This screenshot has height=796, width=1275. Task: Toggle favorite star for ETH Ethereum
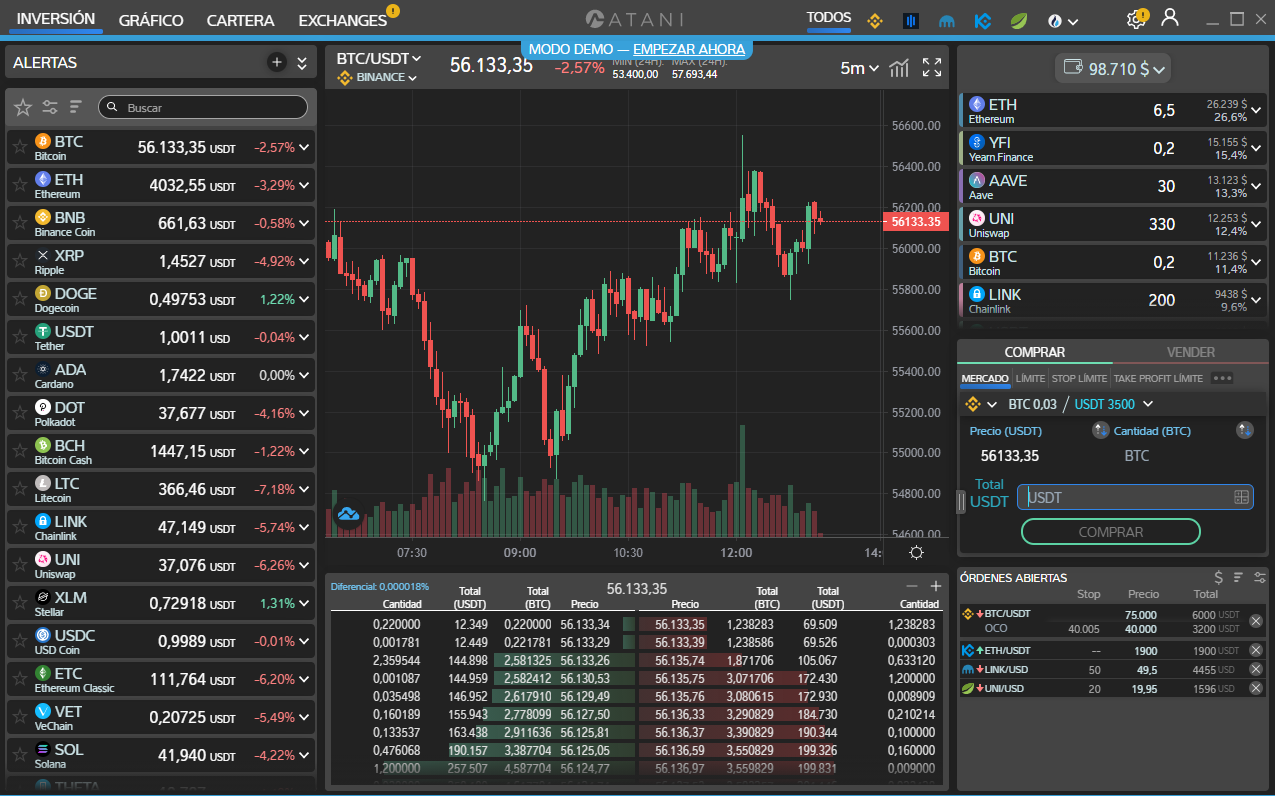click(19, 186)
